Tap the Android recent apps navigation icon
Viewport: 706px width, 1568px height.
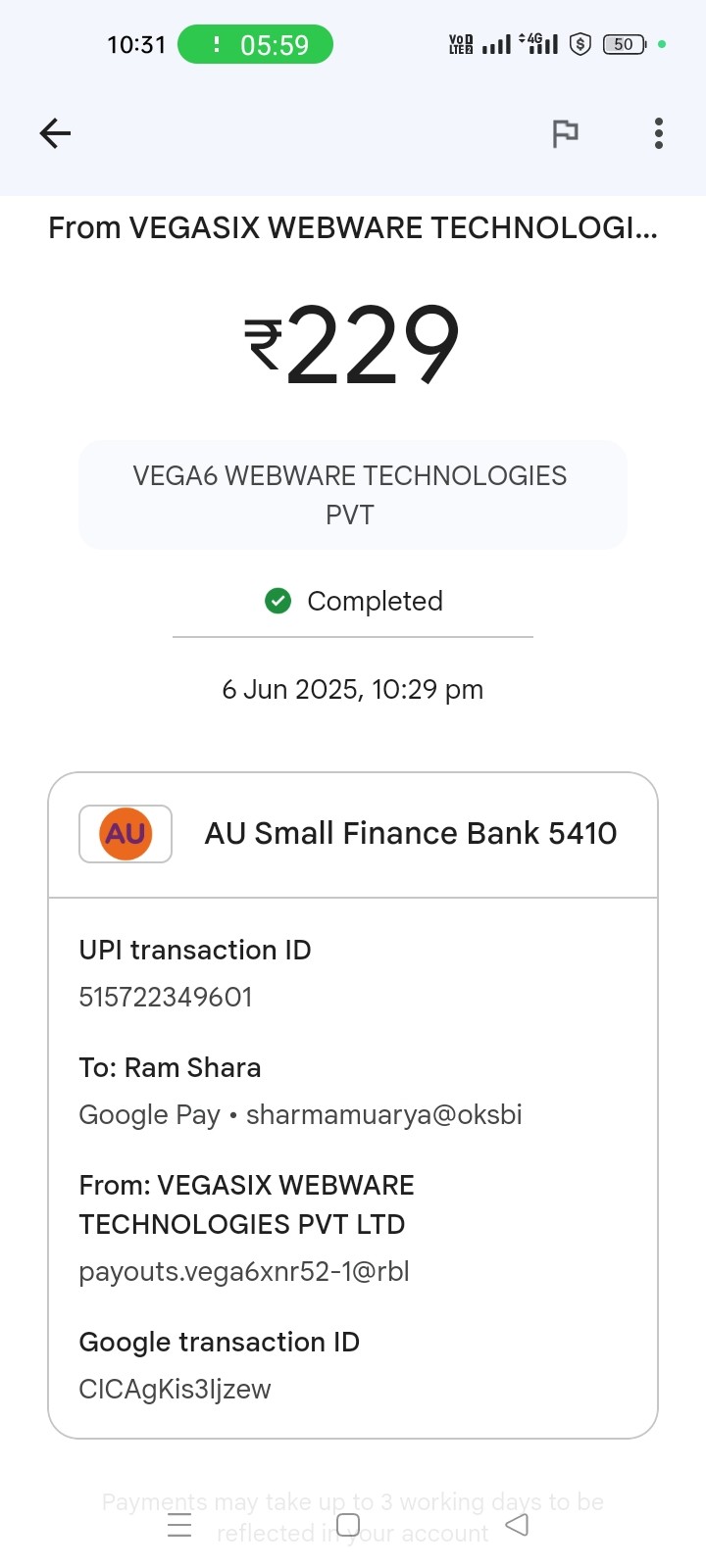coord(179,1526)
